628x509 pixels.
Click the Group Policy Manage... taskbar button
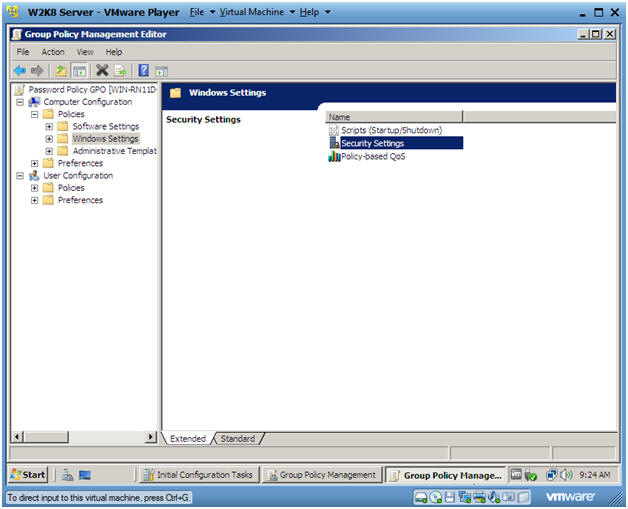pyautogui.click(x=446, y=475)
